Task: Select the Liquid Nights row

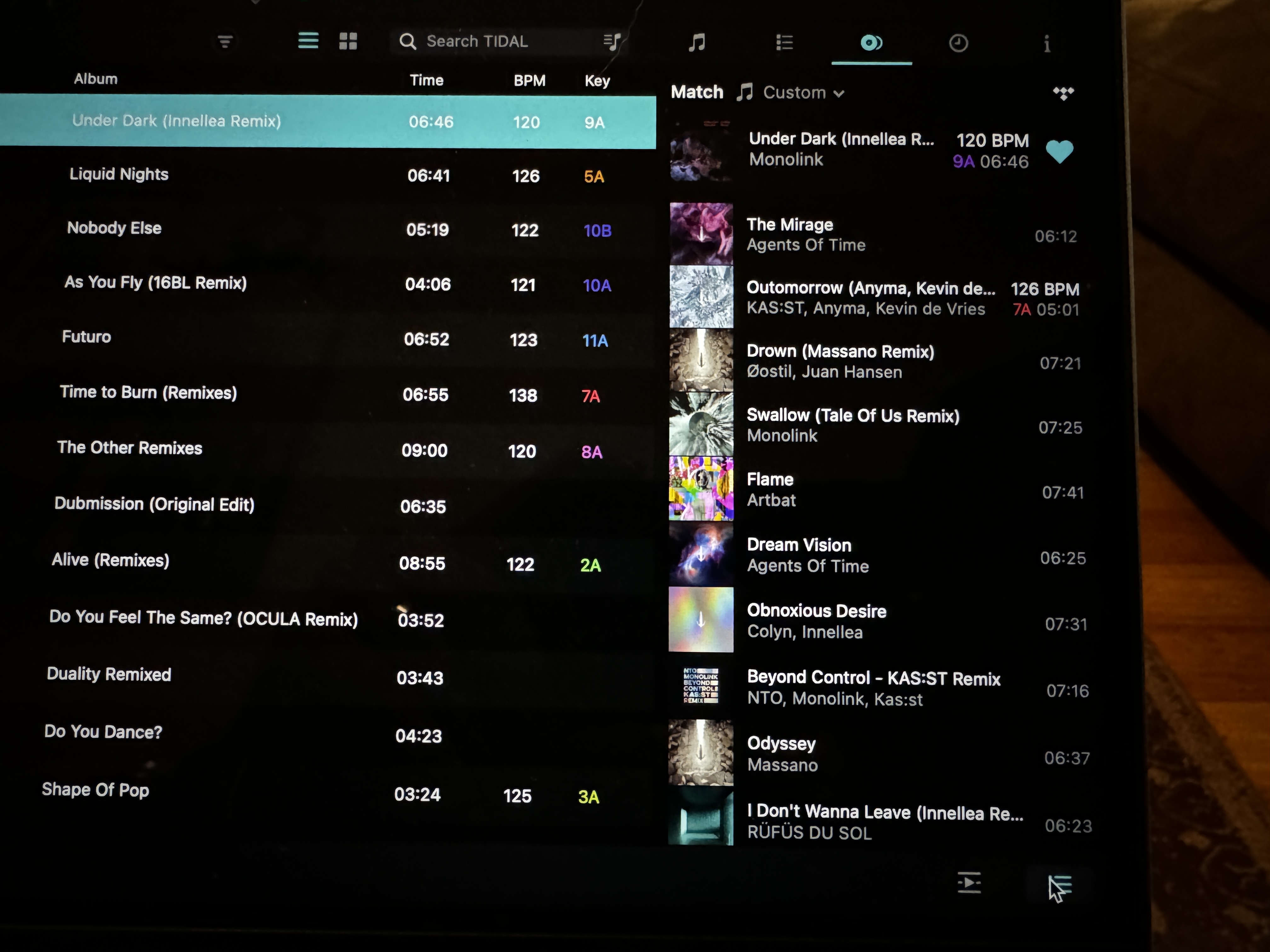Action: tap(327, 175)
